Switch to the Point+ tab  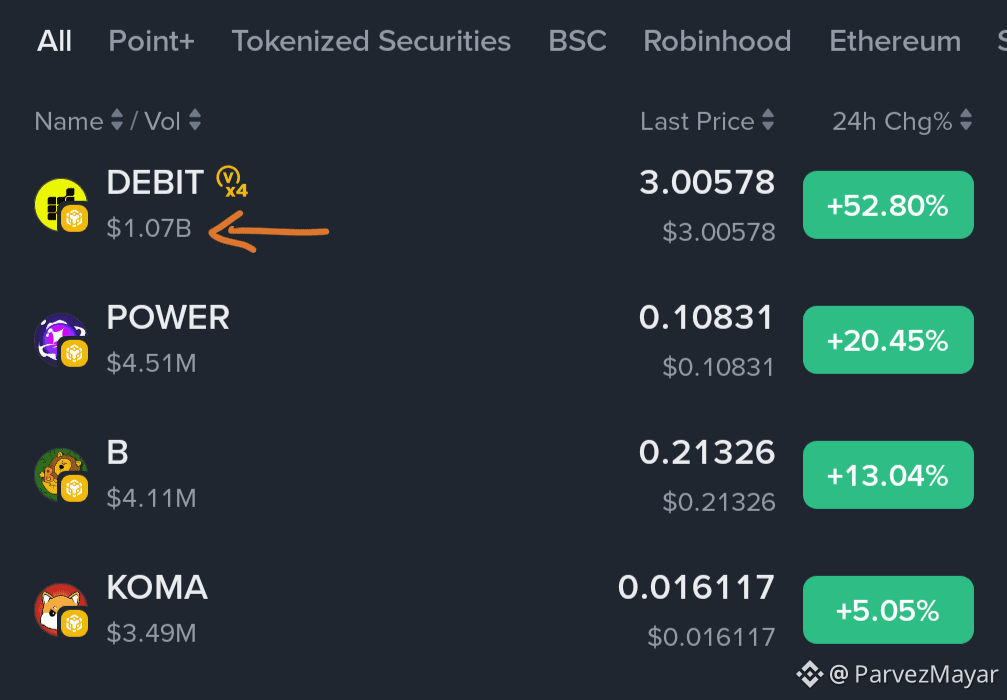coord(152,41)
